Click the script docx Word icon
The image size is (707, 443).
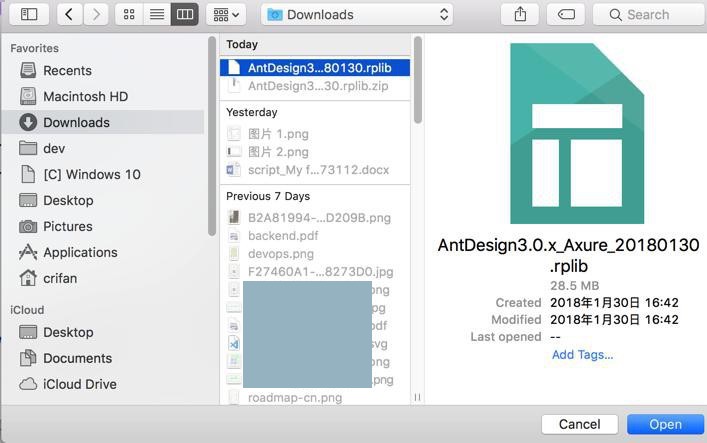pos(234,170)
